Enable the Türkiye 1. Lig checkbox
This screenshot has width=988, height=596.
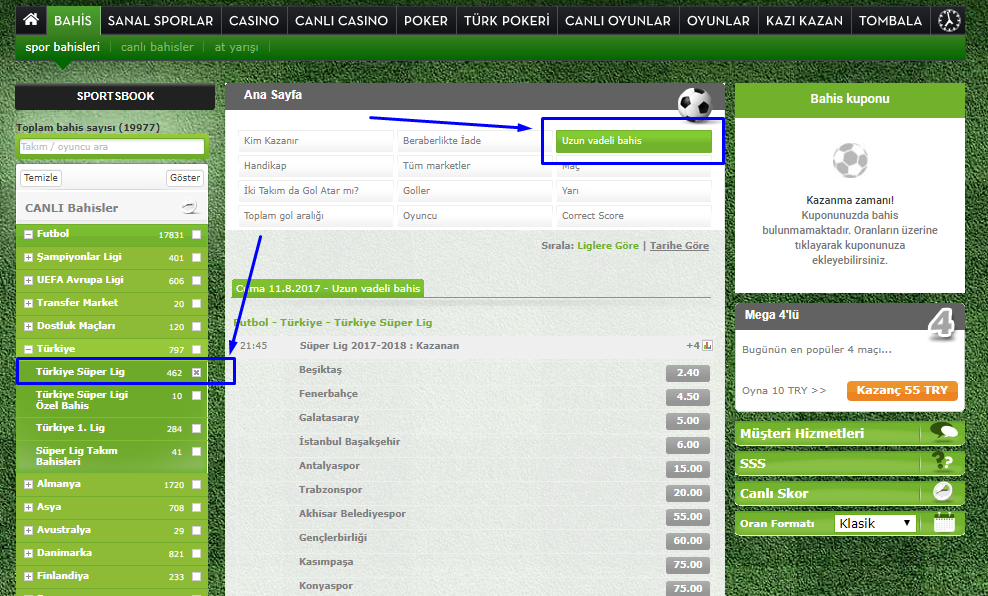[197, 428]
